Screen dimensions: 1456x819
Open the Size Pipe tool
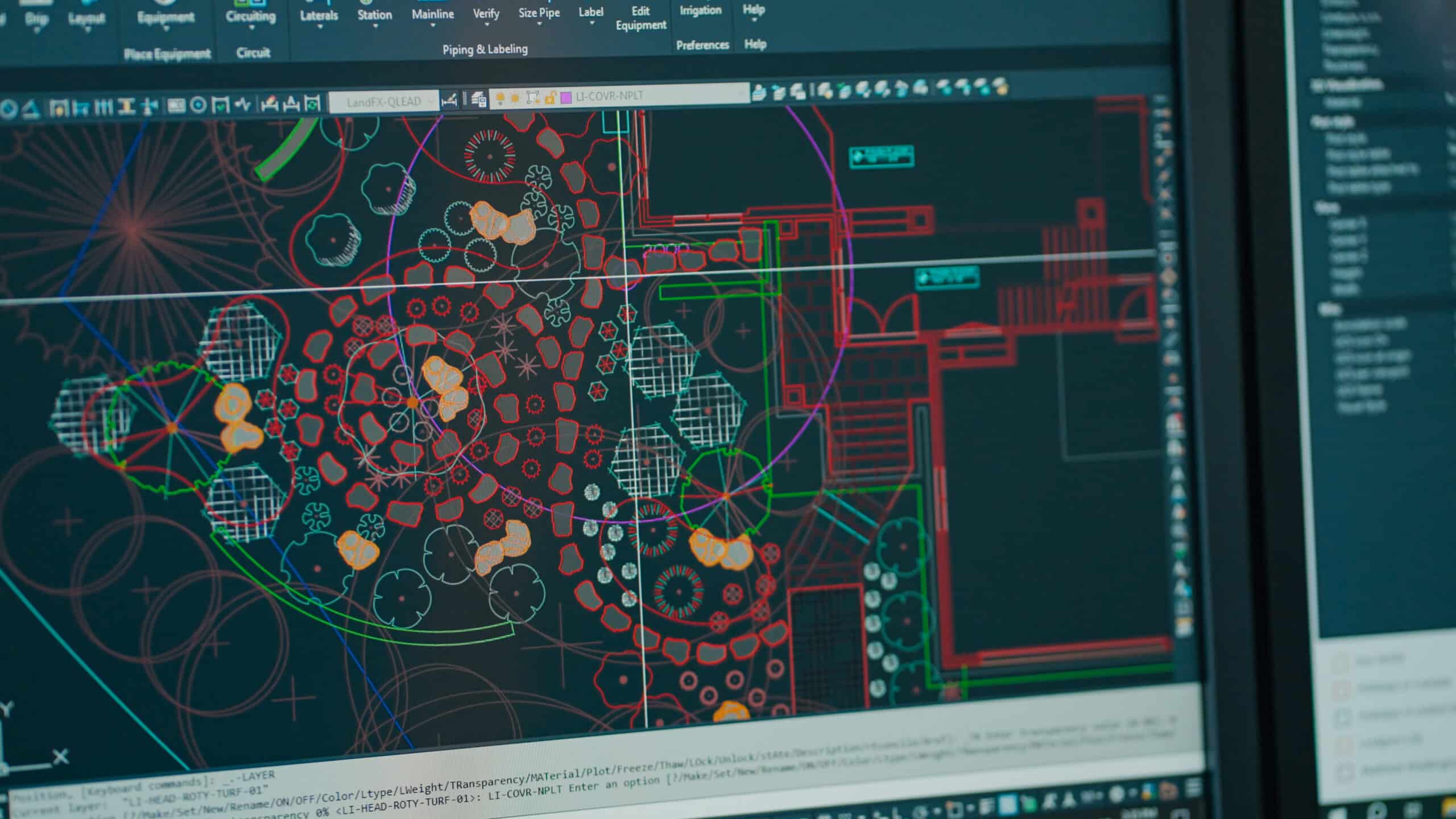pos(539,14)
